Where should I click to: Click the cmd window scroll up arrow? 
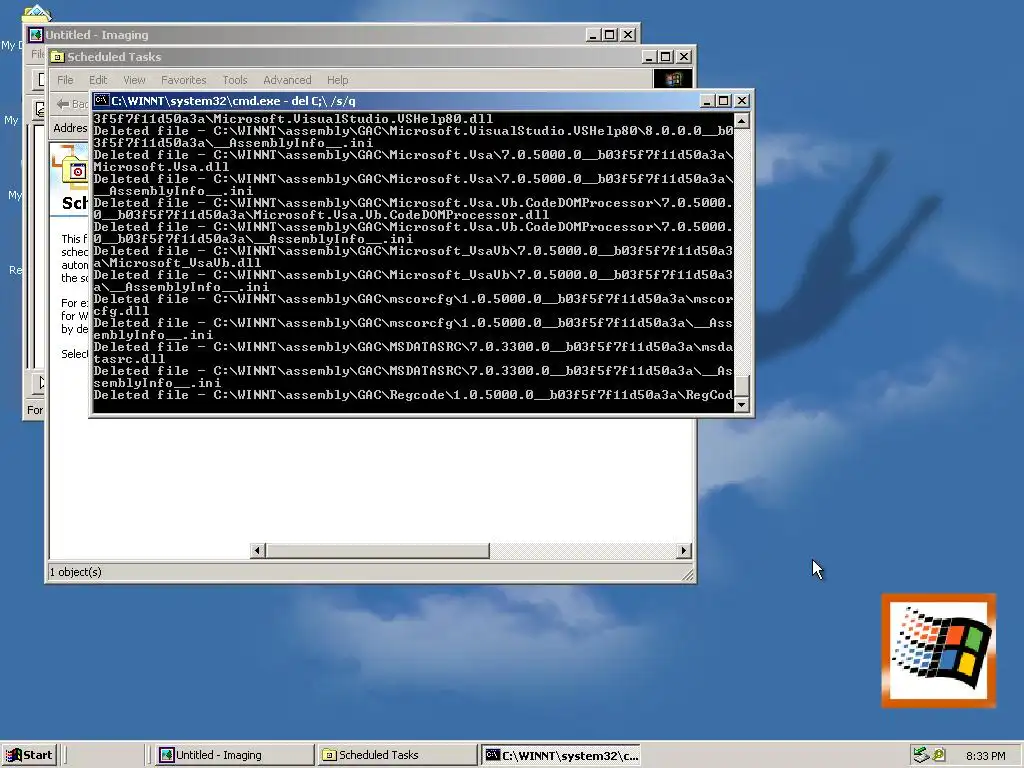(741, 121)
